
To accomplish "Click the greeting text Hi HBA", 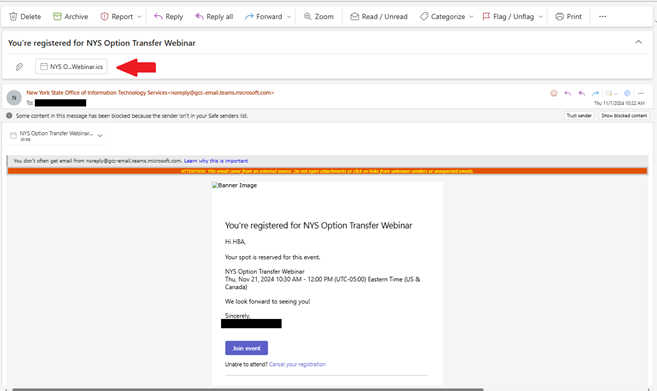I will click(x=235, y=242).
